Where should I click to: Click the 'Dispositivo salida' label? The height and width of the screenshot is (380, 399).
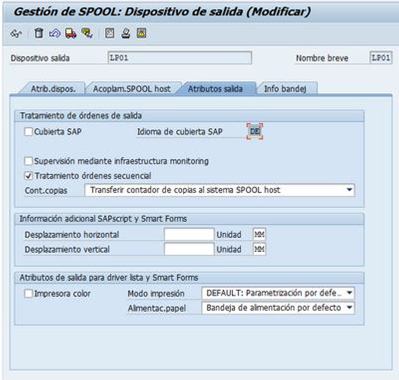pos(40,58)
